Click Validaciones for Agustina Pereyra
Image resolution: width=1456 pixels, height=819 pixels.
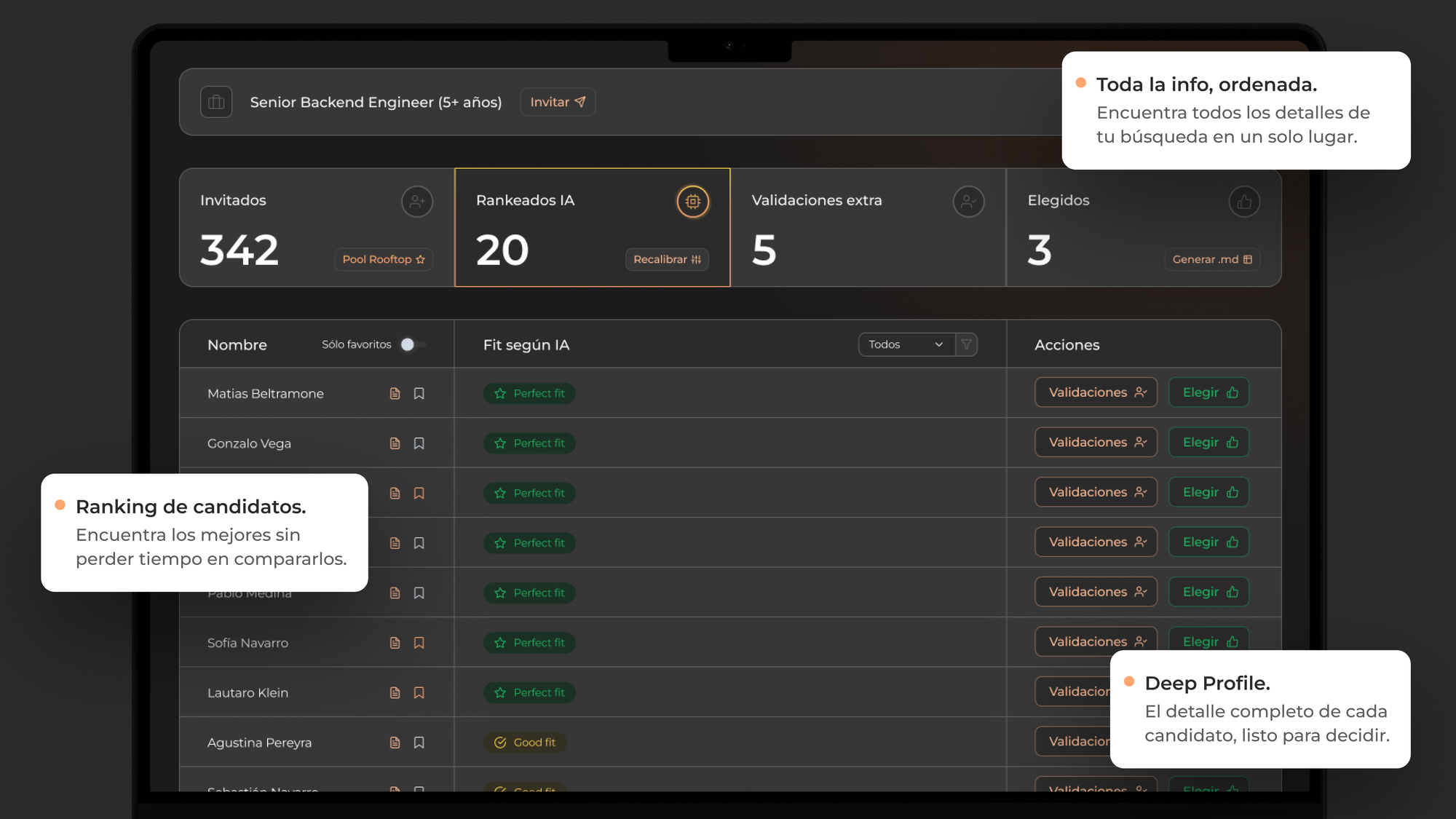point(1073,741)
